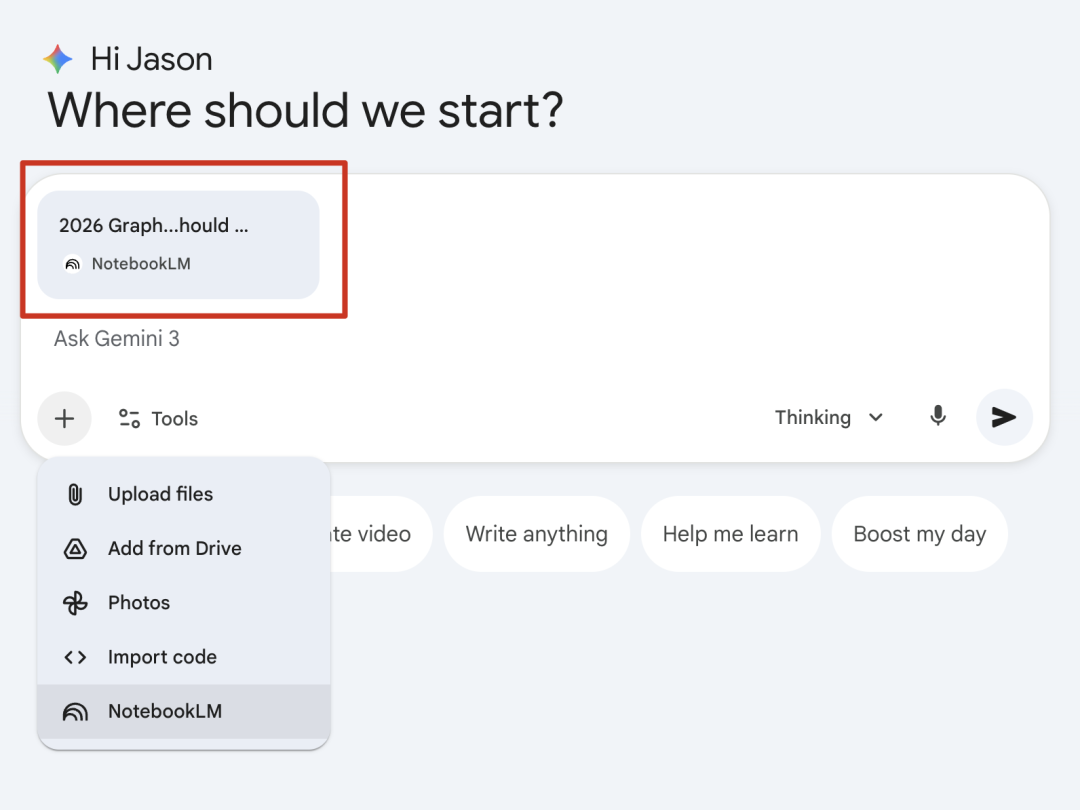Click the Help me learn chip
The width and height of the screenshot is (1080, 810).
pyautogui.click(x=730, y=534)
